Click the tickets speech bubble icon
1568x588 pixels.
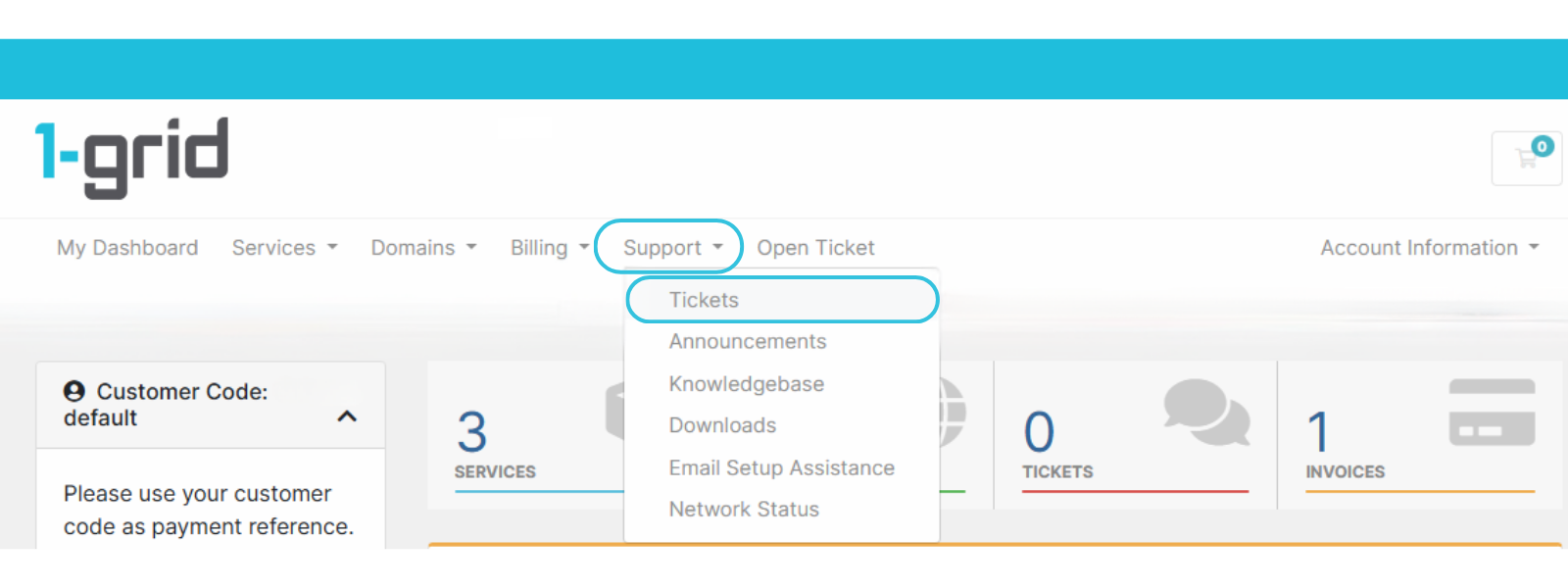tap(1206, 412)
